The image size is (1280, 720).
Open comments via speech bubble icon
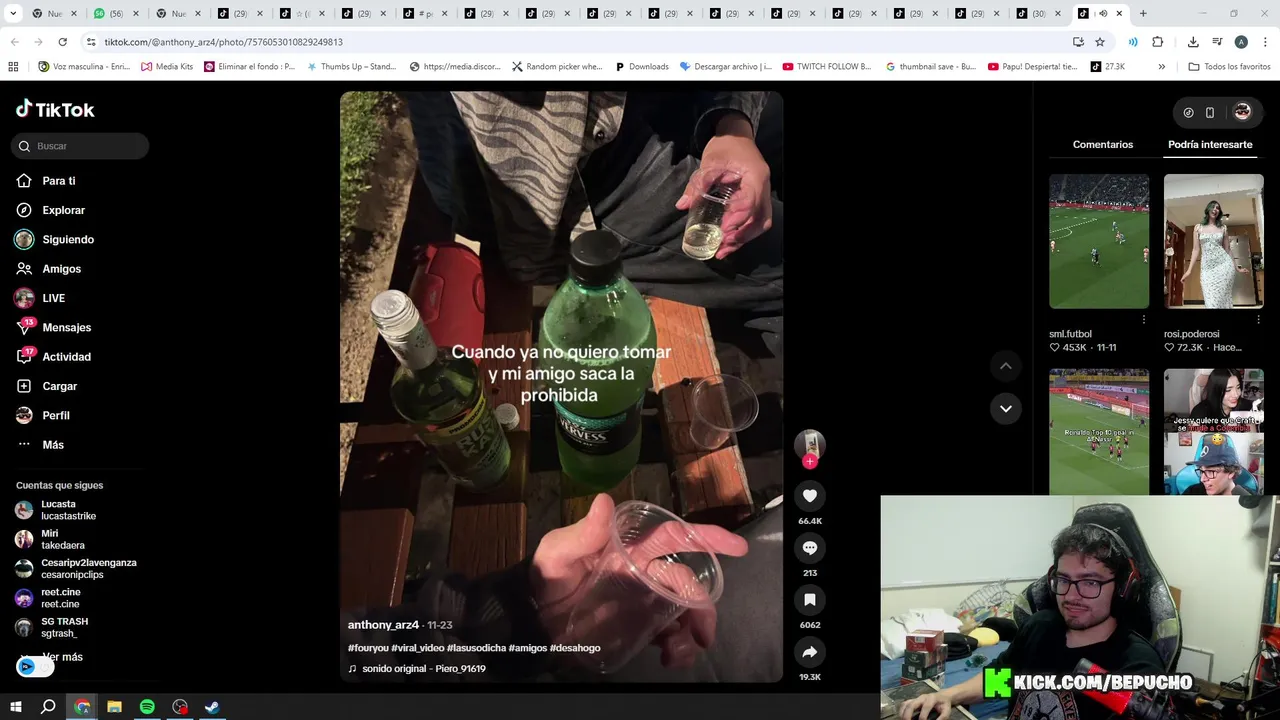810,548
